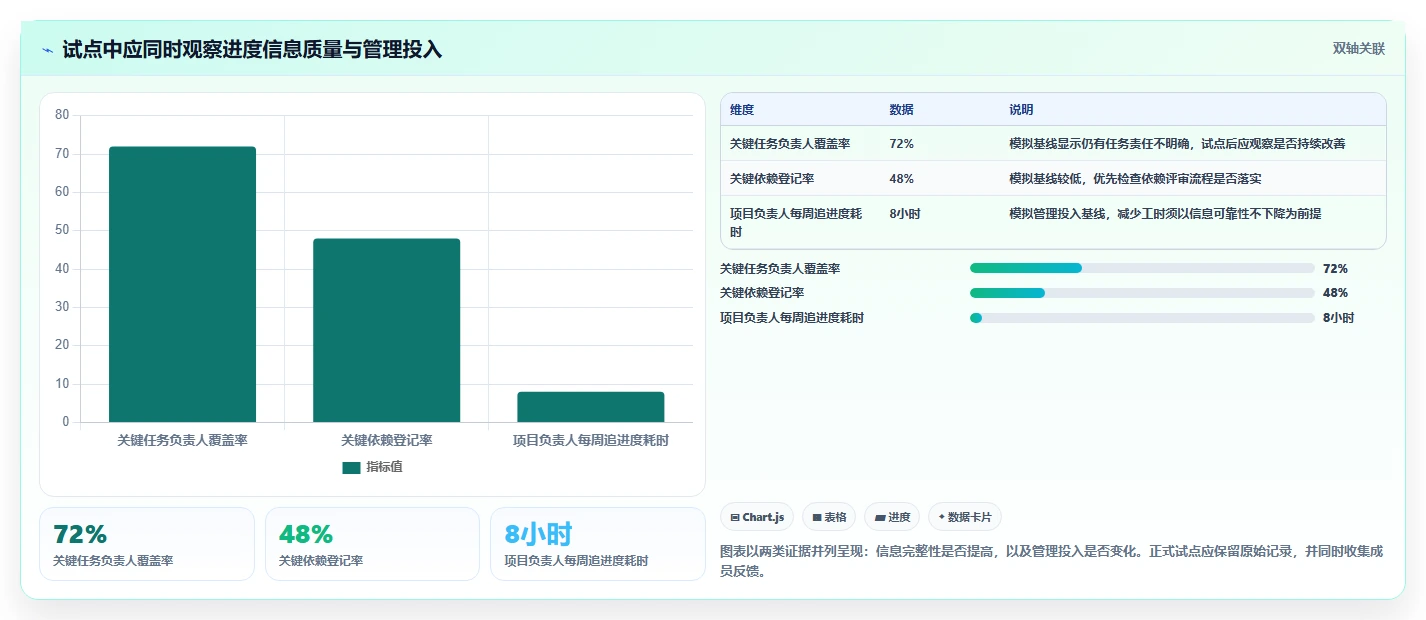Open the 8小时 stat card
Image resolution: width=1426 pixels, height=620 pixels.
point(598,544)
